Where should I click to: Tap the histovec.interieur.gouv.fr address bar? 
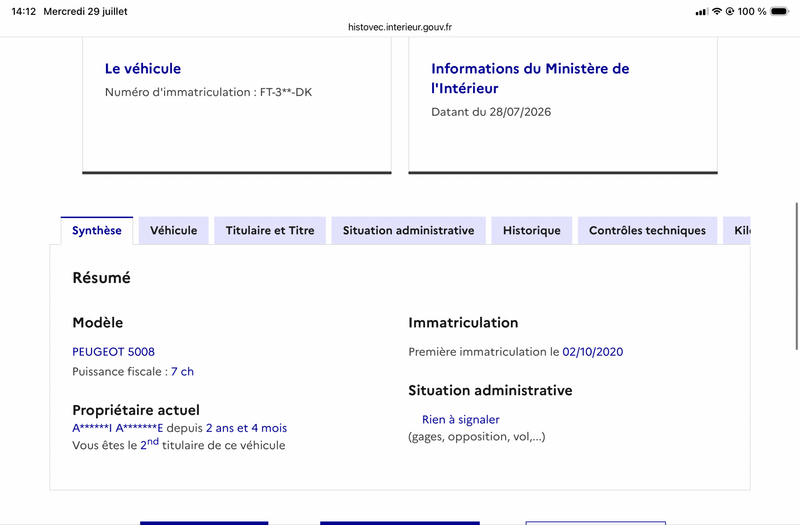[400, 27]
